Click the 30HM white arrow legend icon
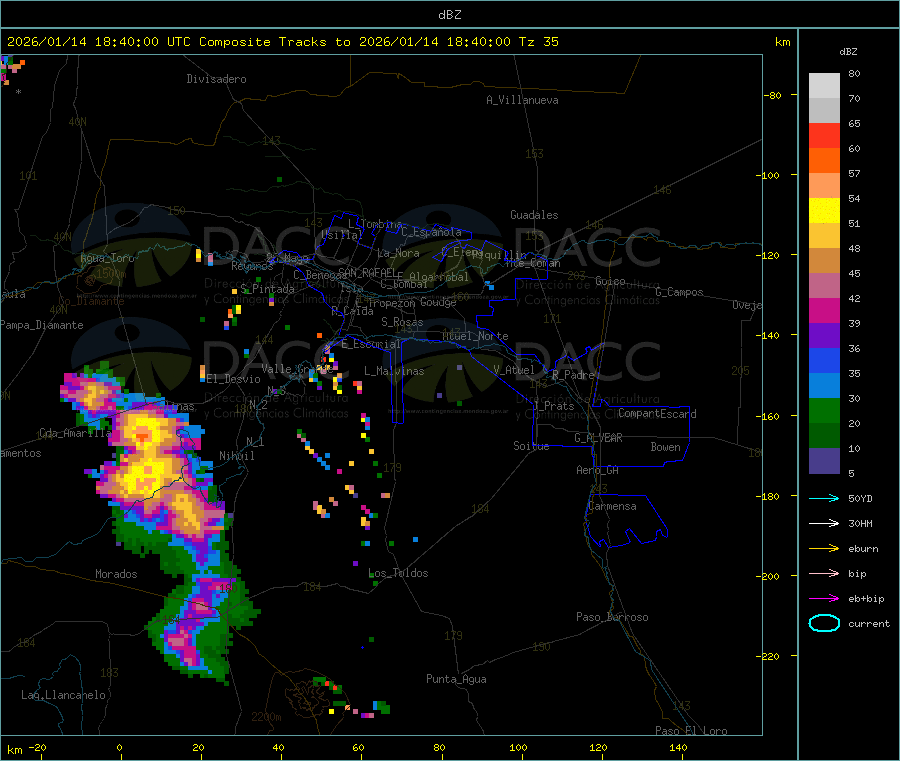The height and width of the screenshot is (761, 900). pyautogui.click(x=824, y=523)
